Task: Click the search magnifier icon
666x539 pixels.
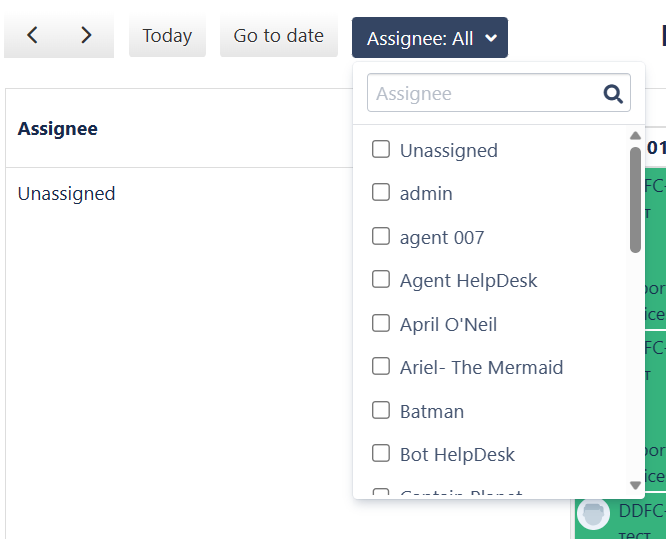Action: coord(613,94)
